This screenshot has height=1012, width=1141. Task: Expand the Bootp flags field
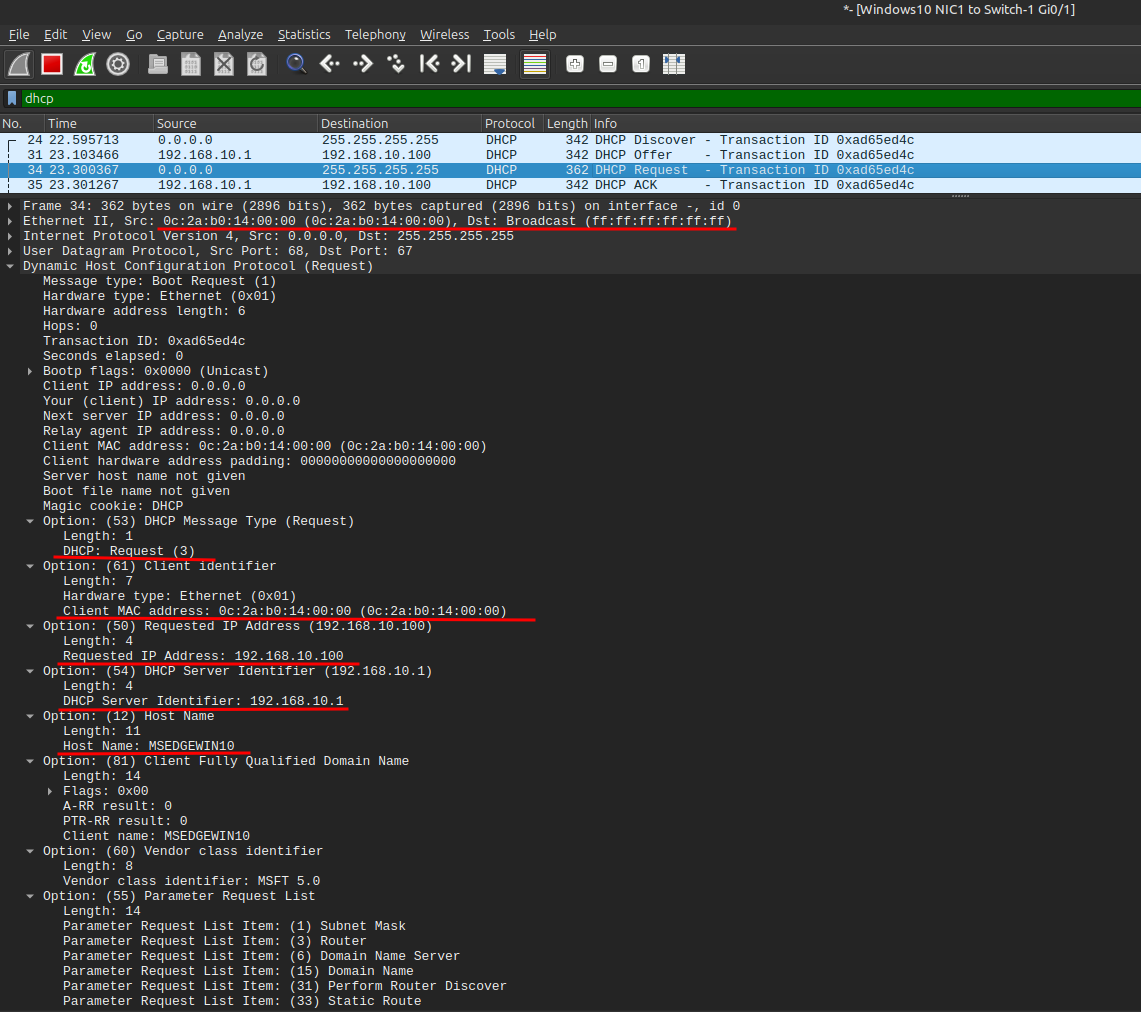(31, 371)
